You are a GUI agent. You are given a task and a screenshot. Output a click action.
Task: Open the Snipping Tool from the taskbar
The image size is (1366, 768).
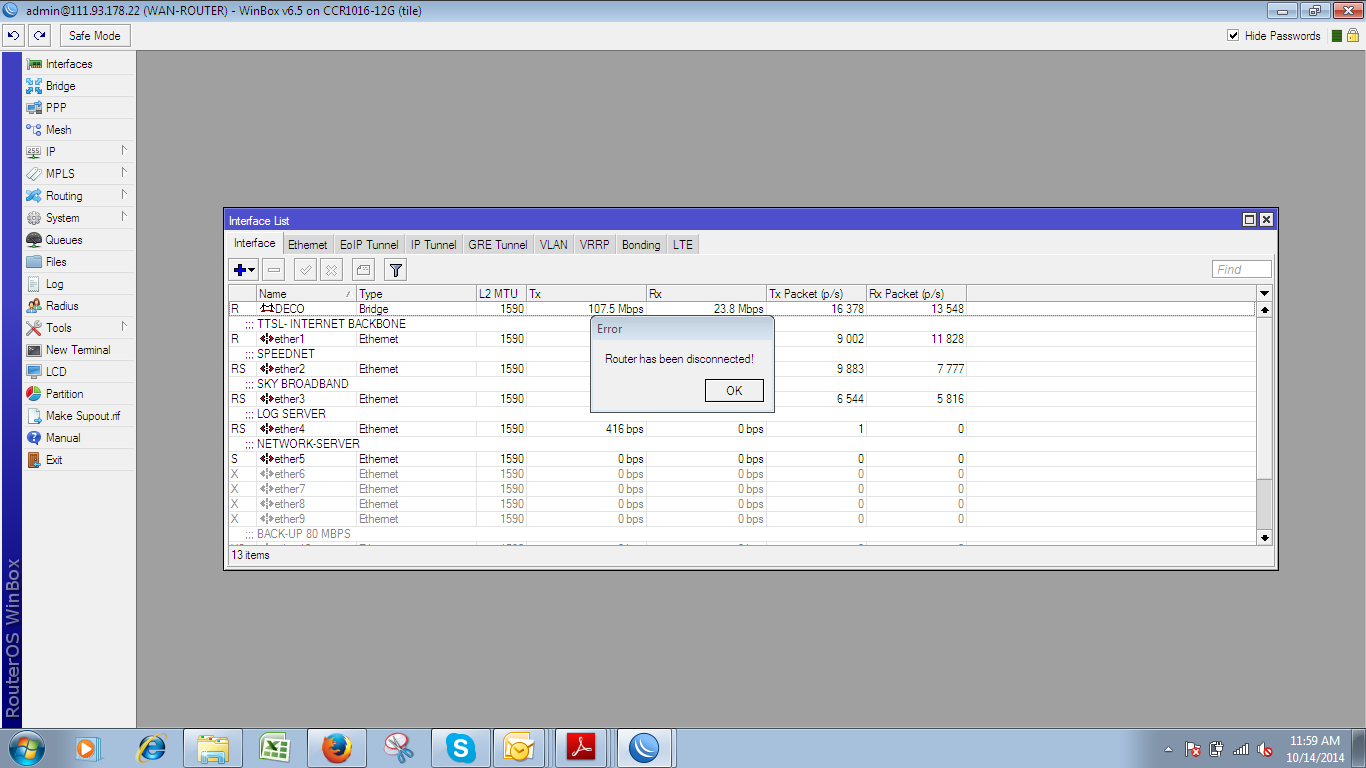click(x=399, y=748)
